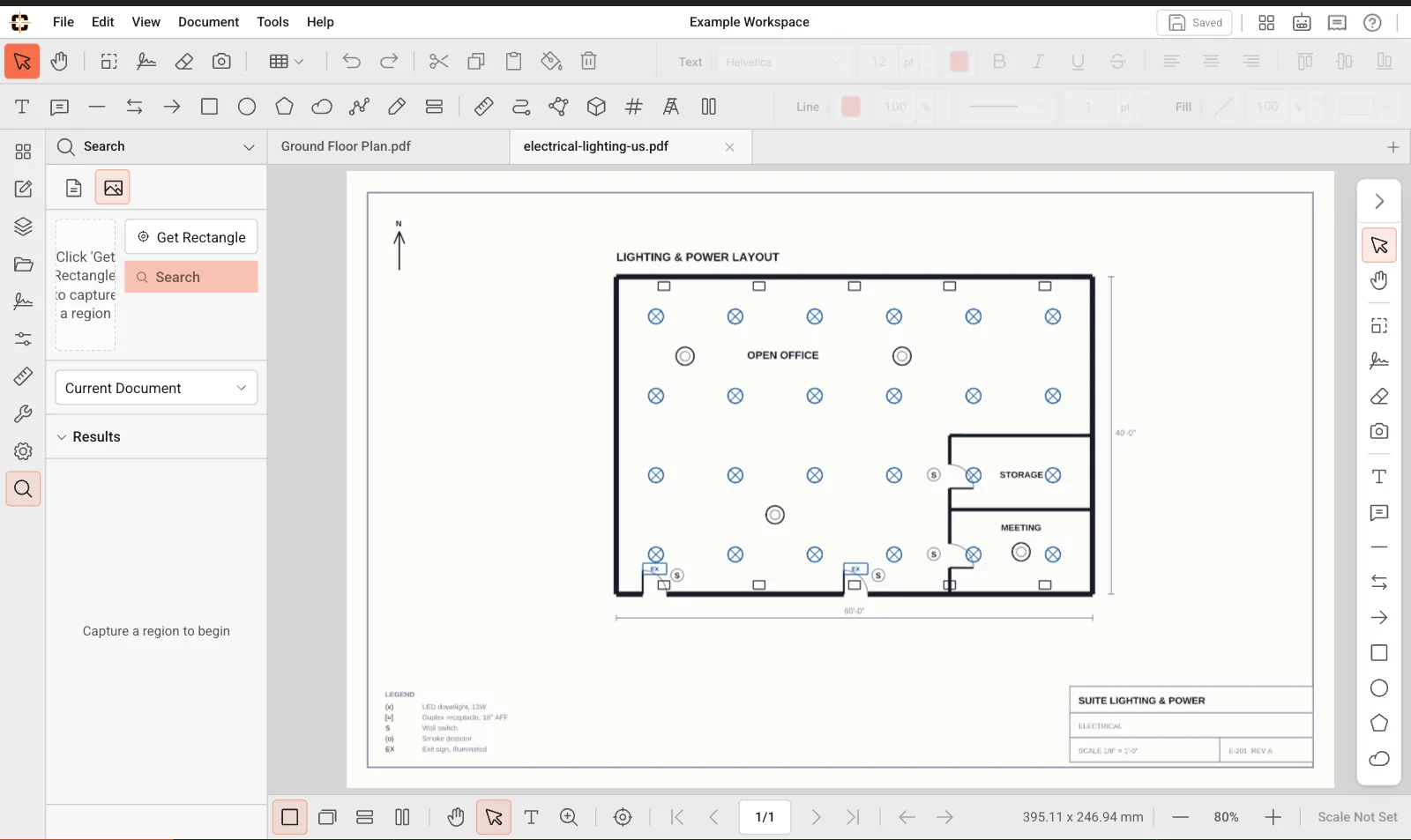This screenshot has width=1411, height=840.
Task: Open the Line color swatch
Action: [x=851, y=107]
